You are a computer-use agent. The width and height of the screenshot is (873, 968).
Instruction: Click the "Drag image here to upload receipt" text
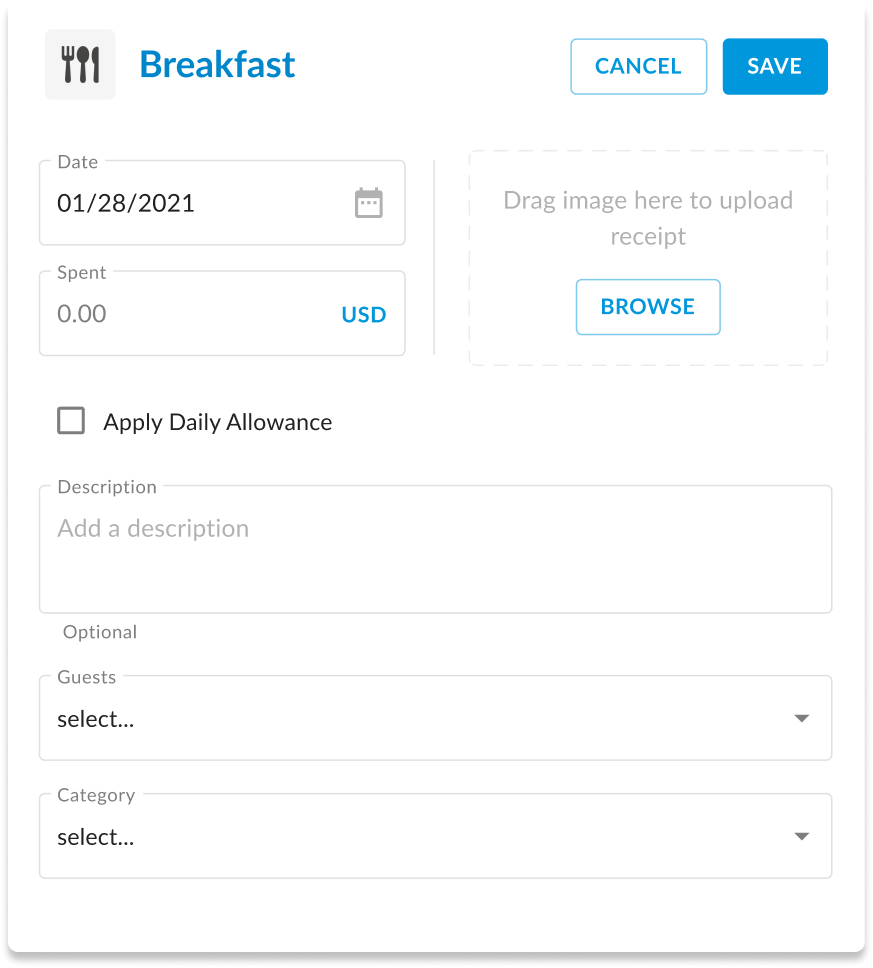pyautogui.click(x=647, y=218)
